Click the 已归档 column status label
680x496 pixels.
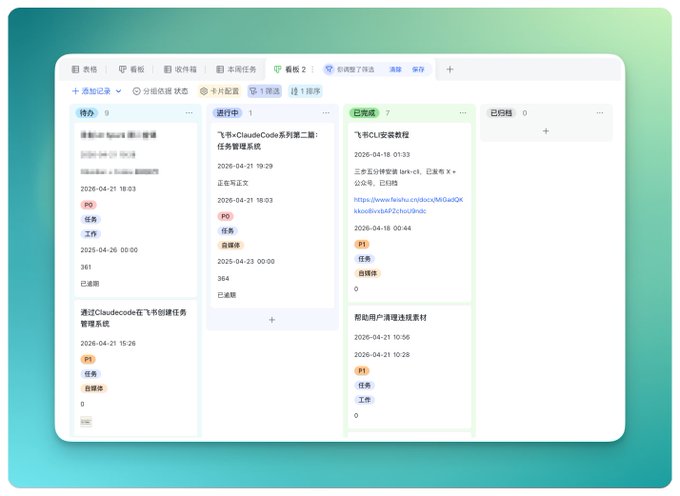click(501, 113)
